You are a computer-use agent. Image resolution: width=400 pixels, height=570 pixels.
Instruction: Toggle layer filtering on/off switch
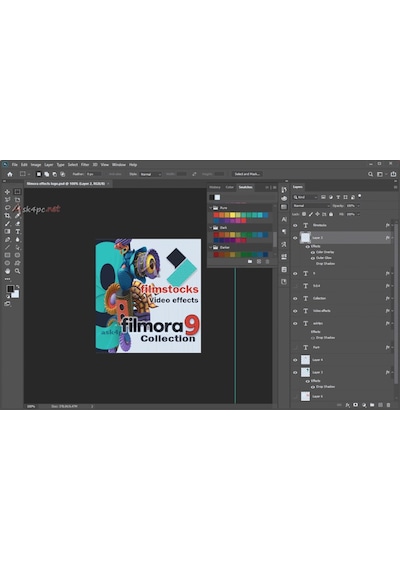point(360,196)
